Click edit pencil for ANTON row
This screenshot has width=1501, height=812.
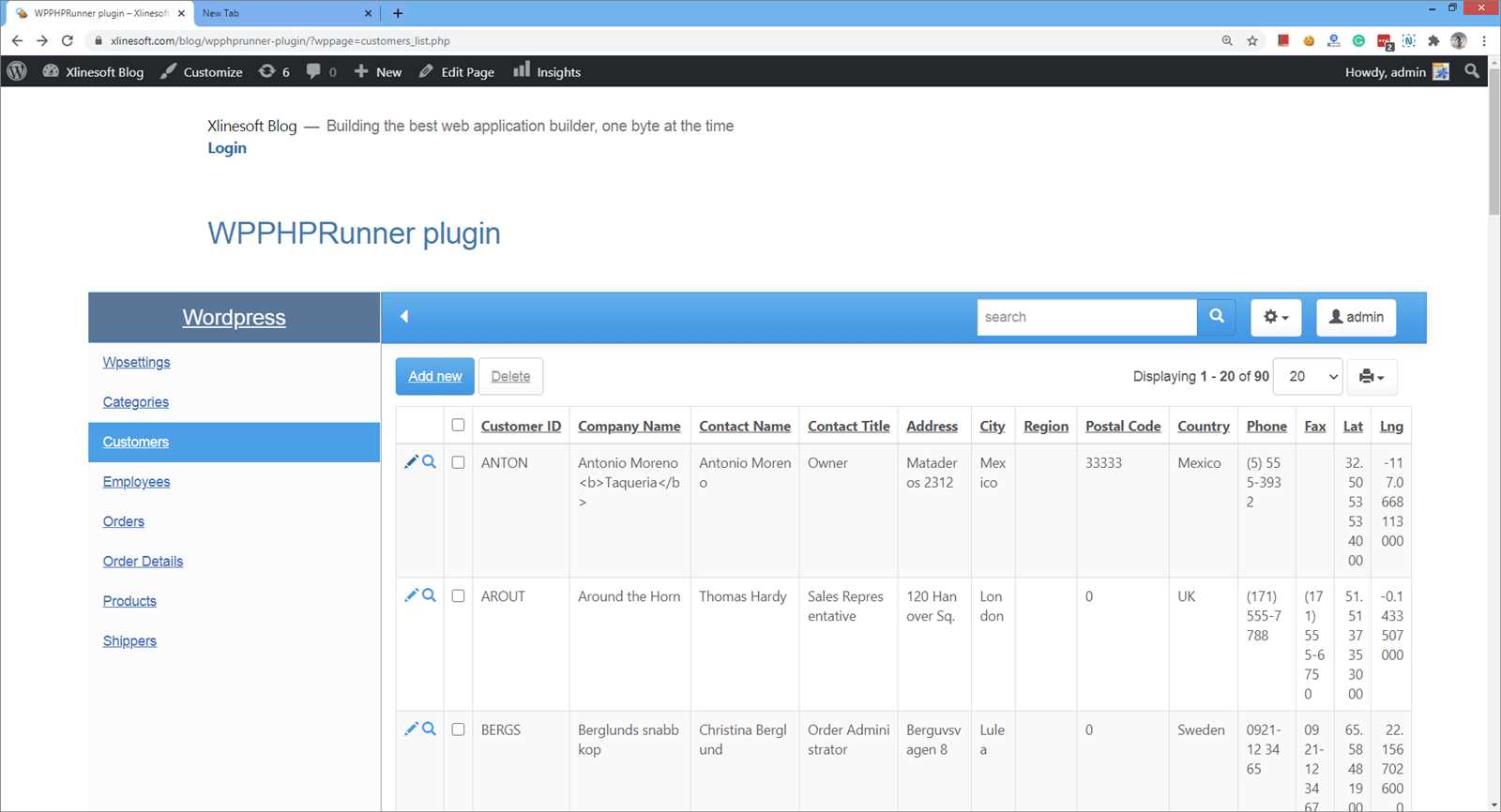(411, 461)
